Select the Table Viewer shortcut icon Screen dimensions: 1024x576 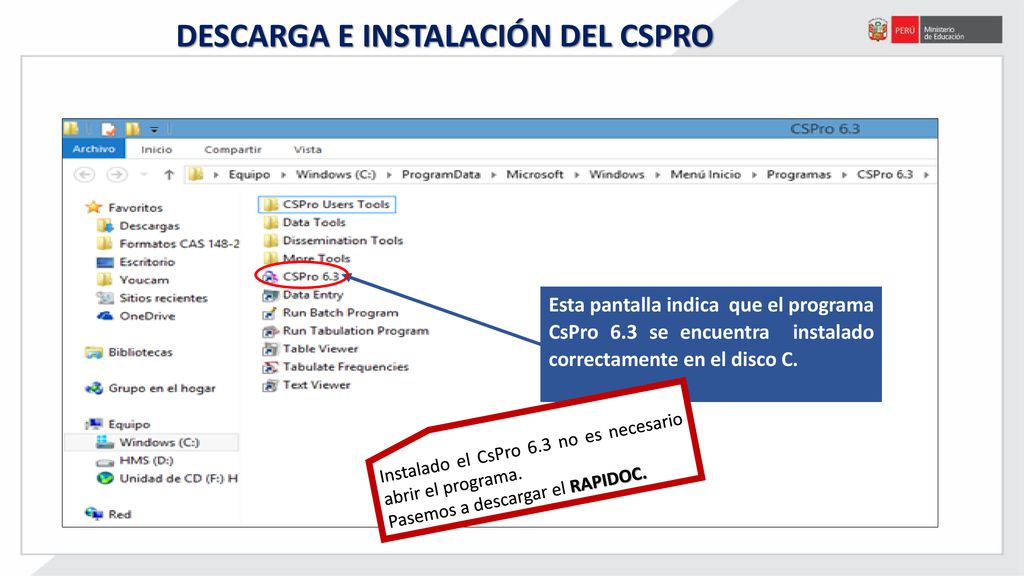point(270,349)
